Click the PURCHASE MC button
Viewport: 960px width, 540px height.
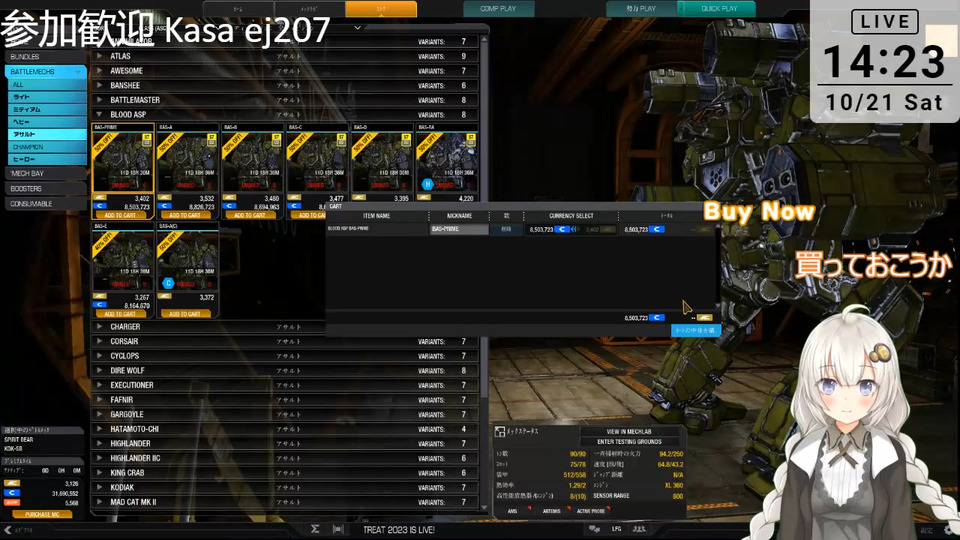[42, 514]
